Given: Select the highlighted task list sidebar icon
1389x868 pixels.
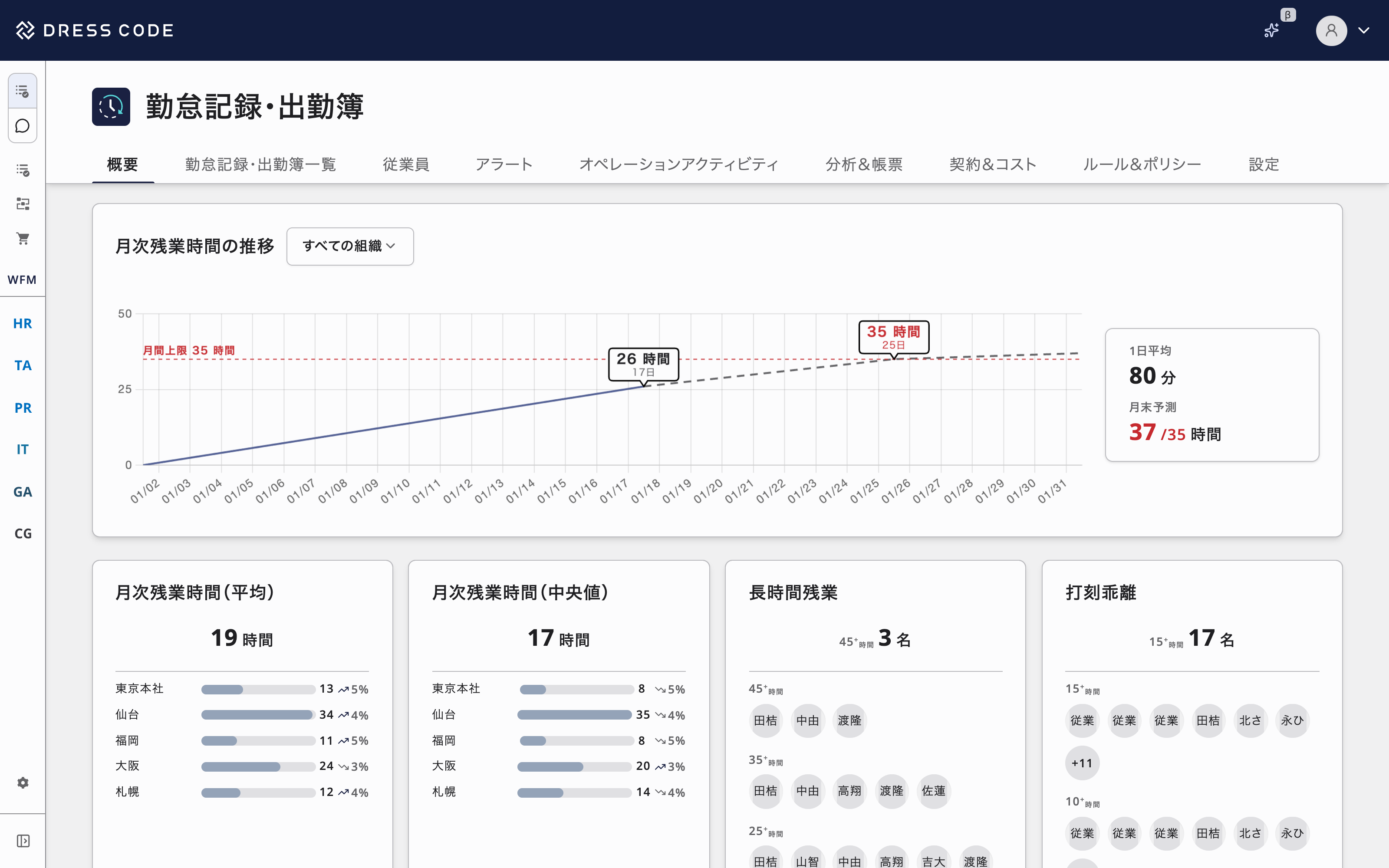Looking at the screenshot, I should [23, 91].
